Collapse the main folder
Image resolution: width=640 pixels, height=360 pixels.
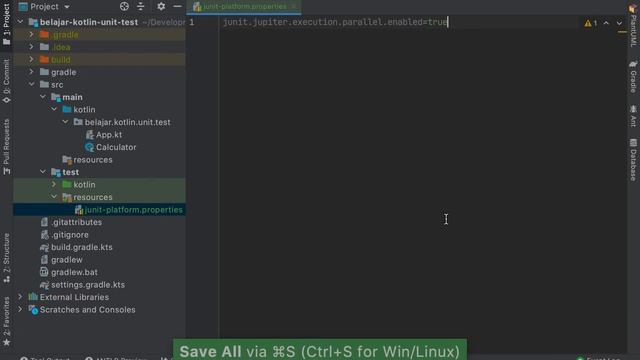click(x=43, y=97)
